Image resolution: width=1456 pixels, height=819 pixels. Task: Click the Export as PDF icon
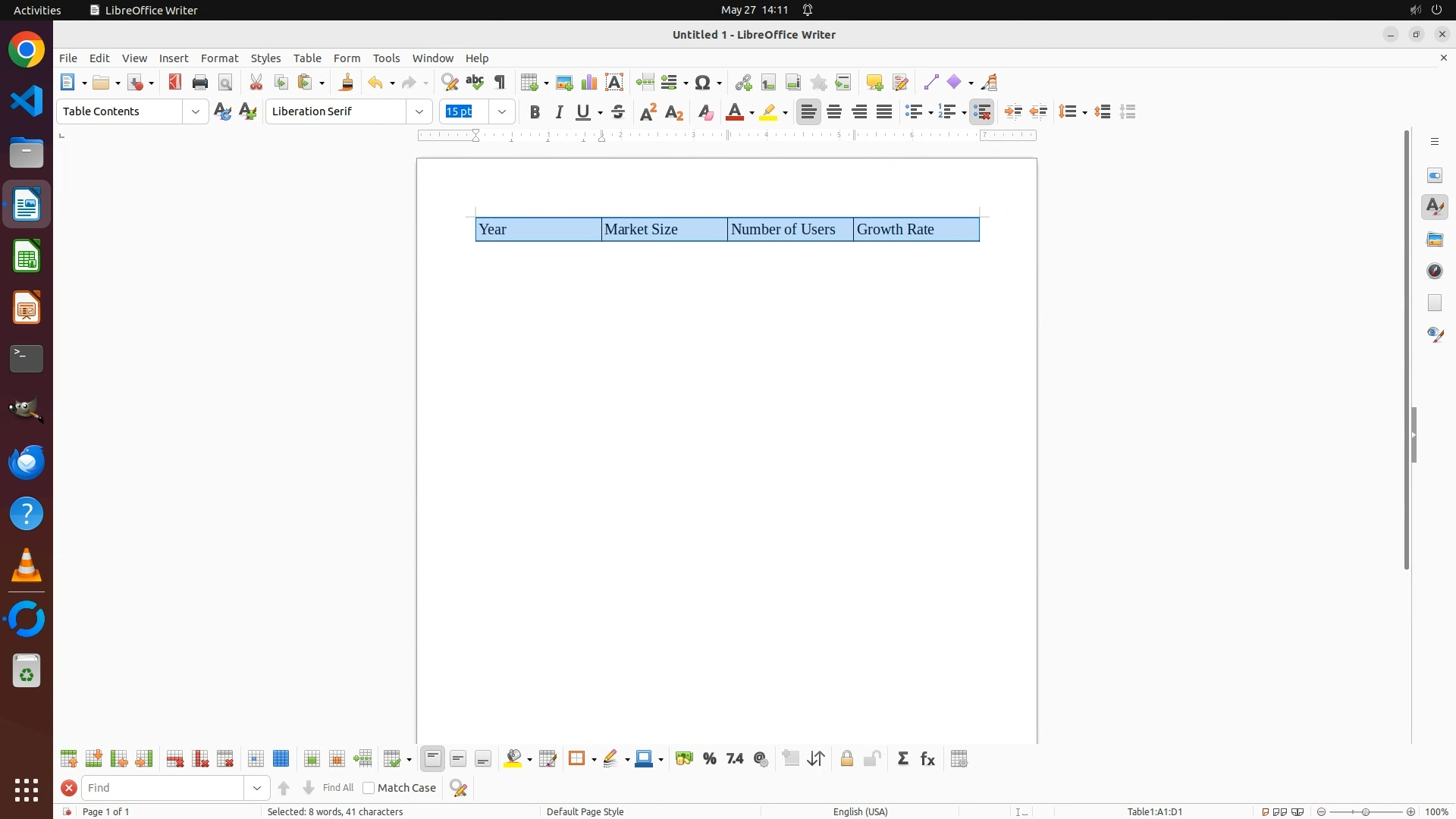point(175,82)
